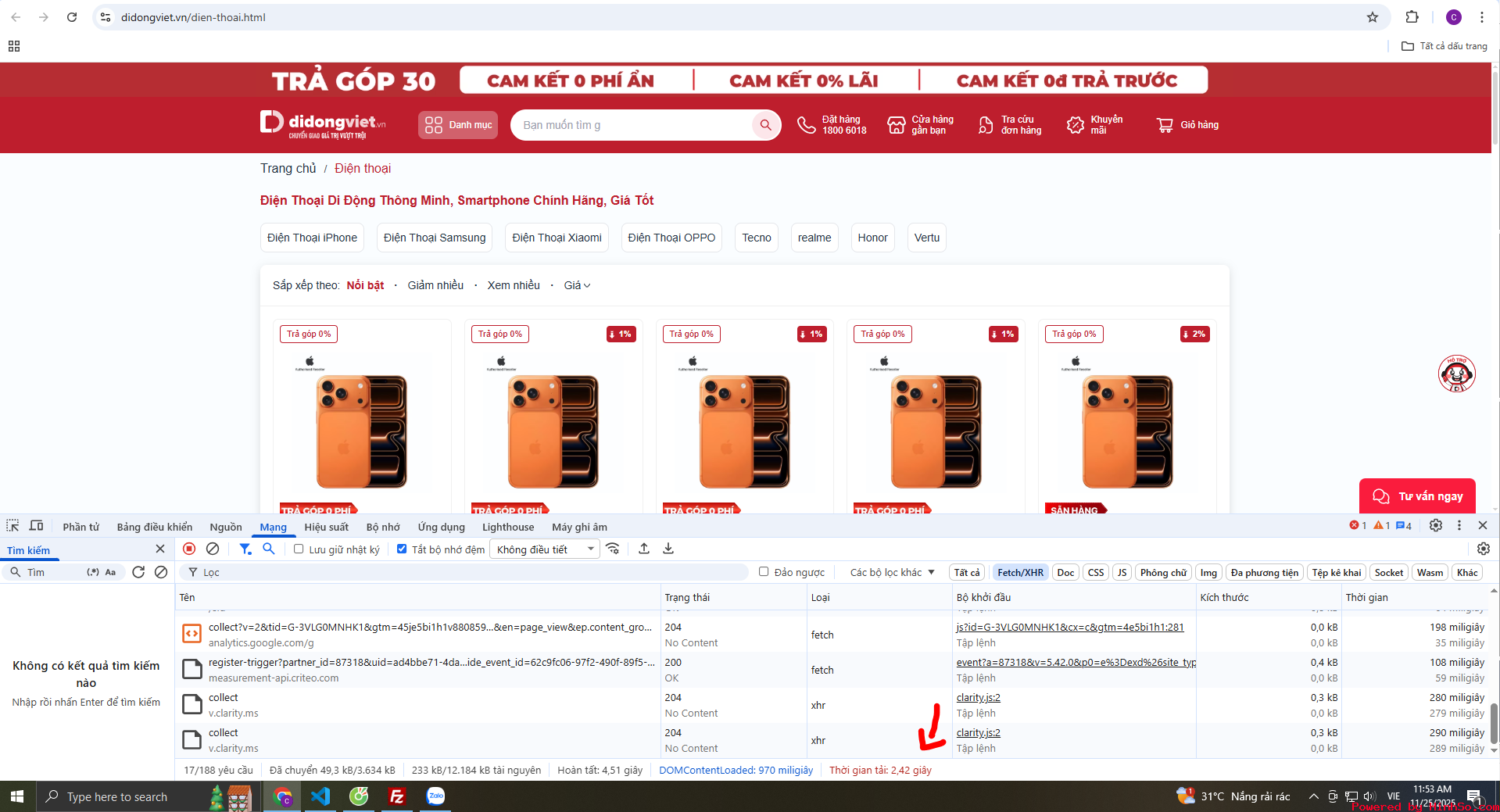Screen dimensions: 1500x812
Task: Open network conditions wifi-gear icon
Action: click(x=613, y=549)
